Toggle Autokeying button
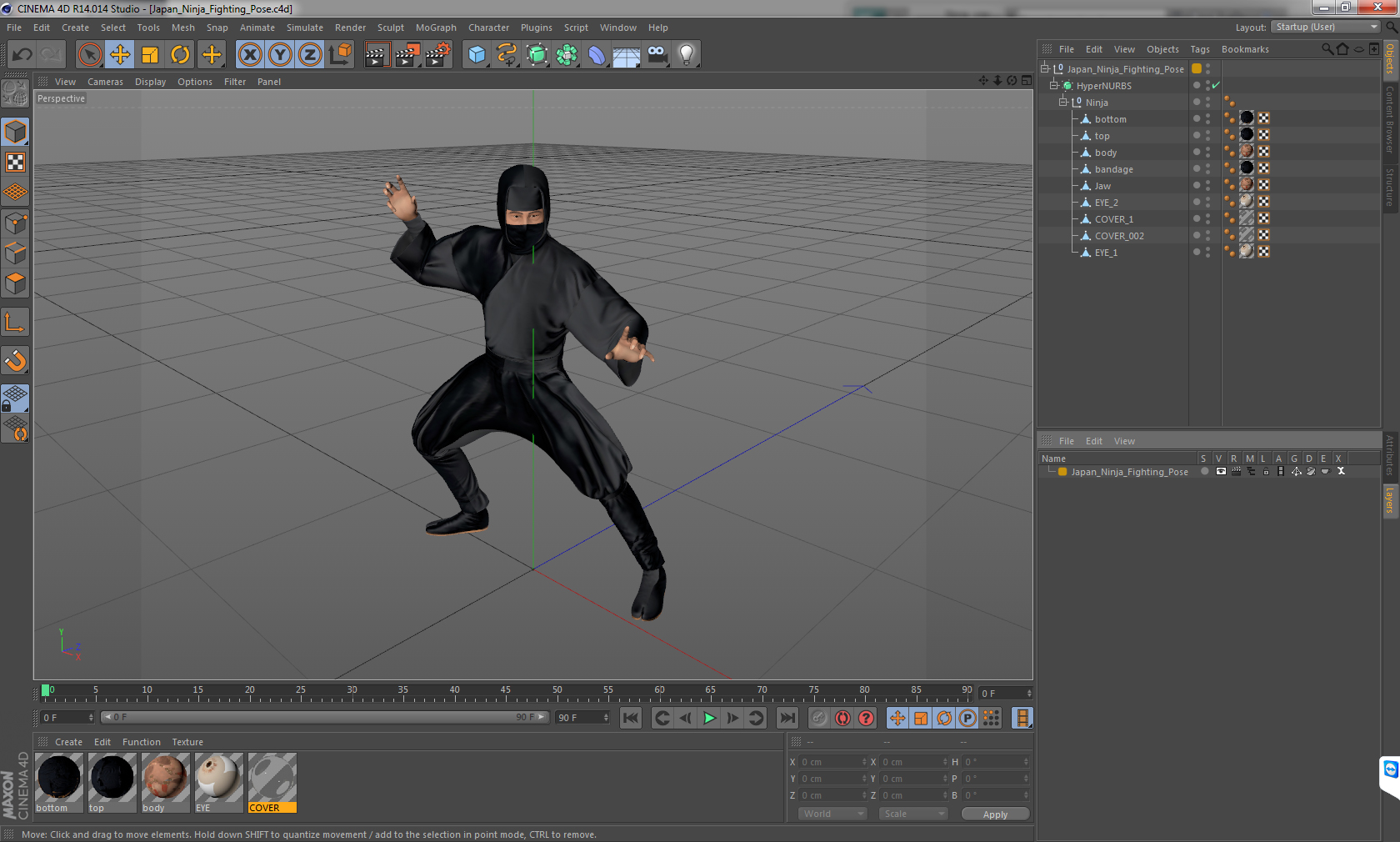This screenshot has width=1400, height=842. 842,718
